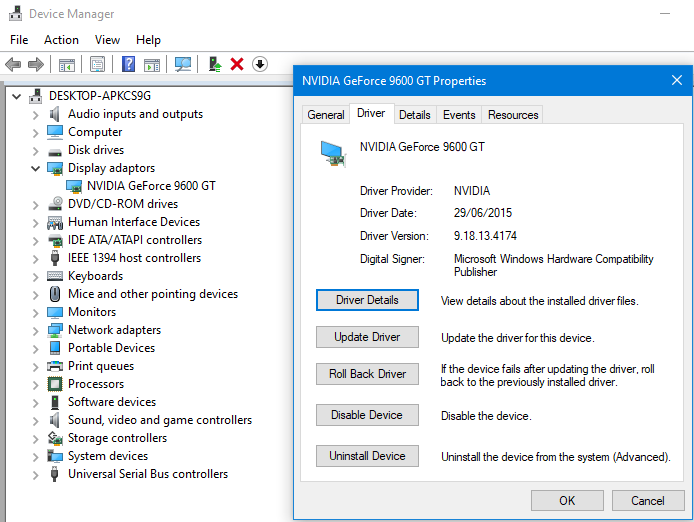Viewport: 694px width, 522px height.
Task: Open the Action menu
Action: [x=61, y=40]
